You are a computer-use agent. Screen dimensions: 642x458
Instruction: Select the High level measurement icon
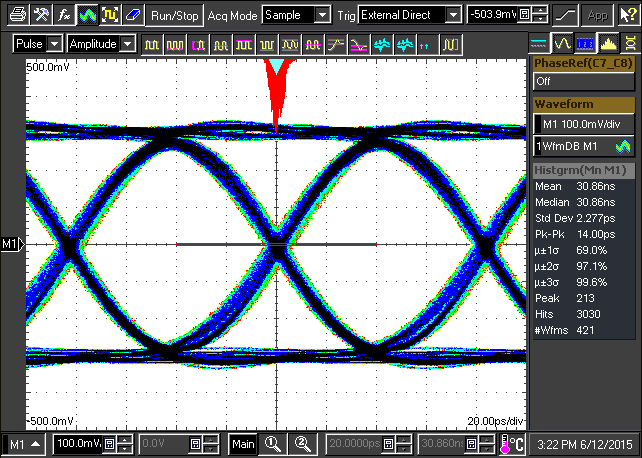coord(152,44)
